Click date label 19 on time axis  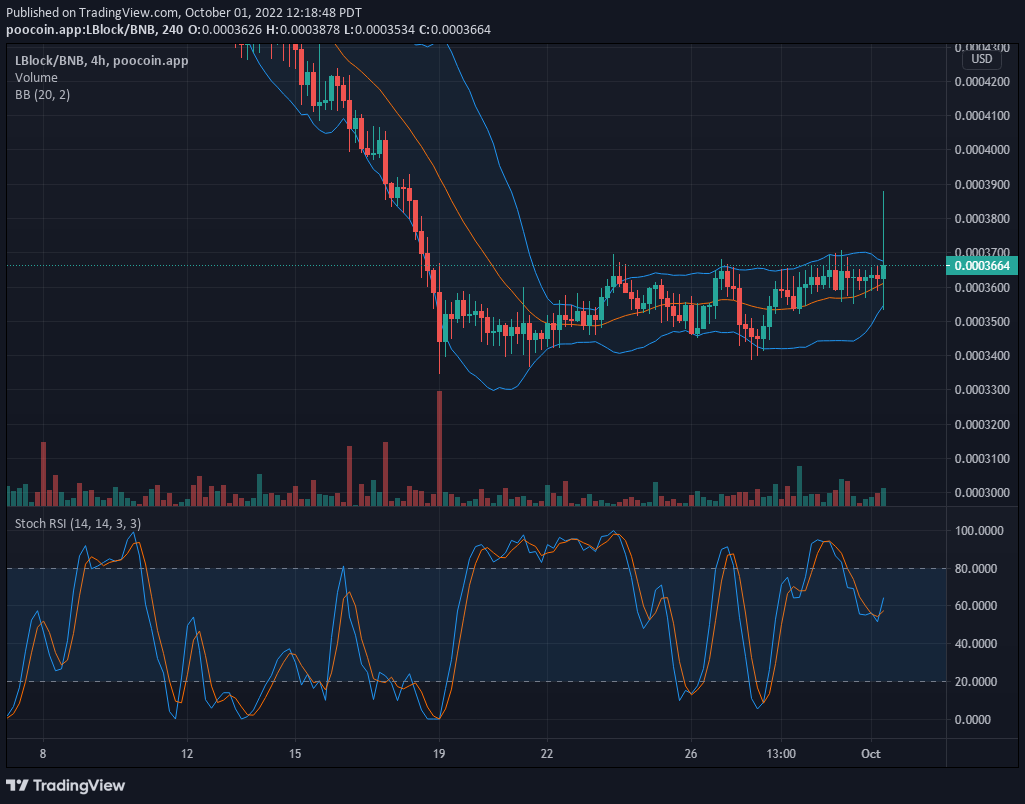point(439,754)
